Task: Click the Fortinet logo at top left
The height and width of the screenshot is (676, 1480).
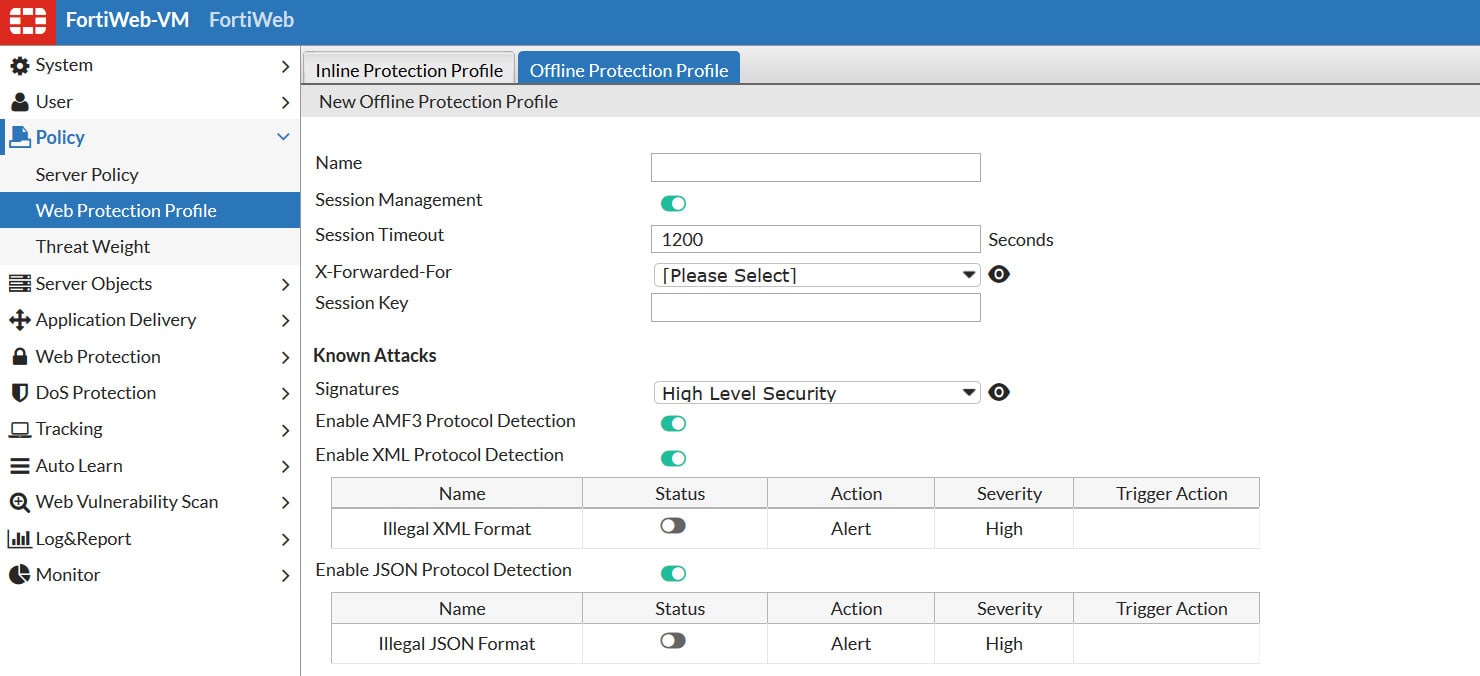Action: click(26, 20)
